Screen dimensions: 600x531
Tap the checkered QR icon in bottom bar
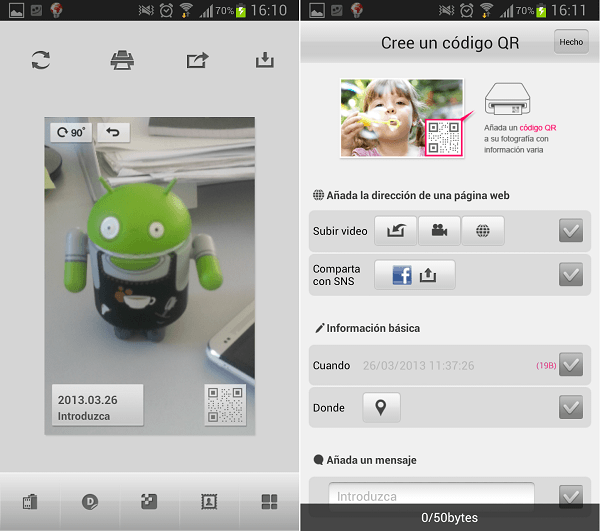point(149,502)
